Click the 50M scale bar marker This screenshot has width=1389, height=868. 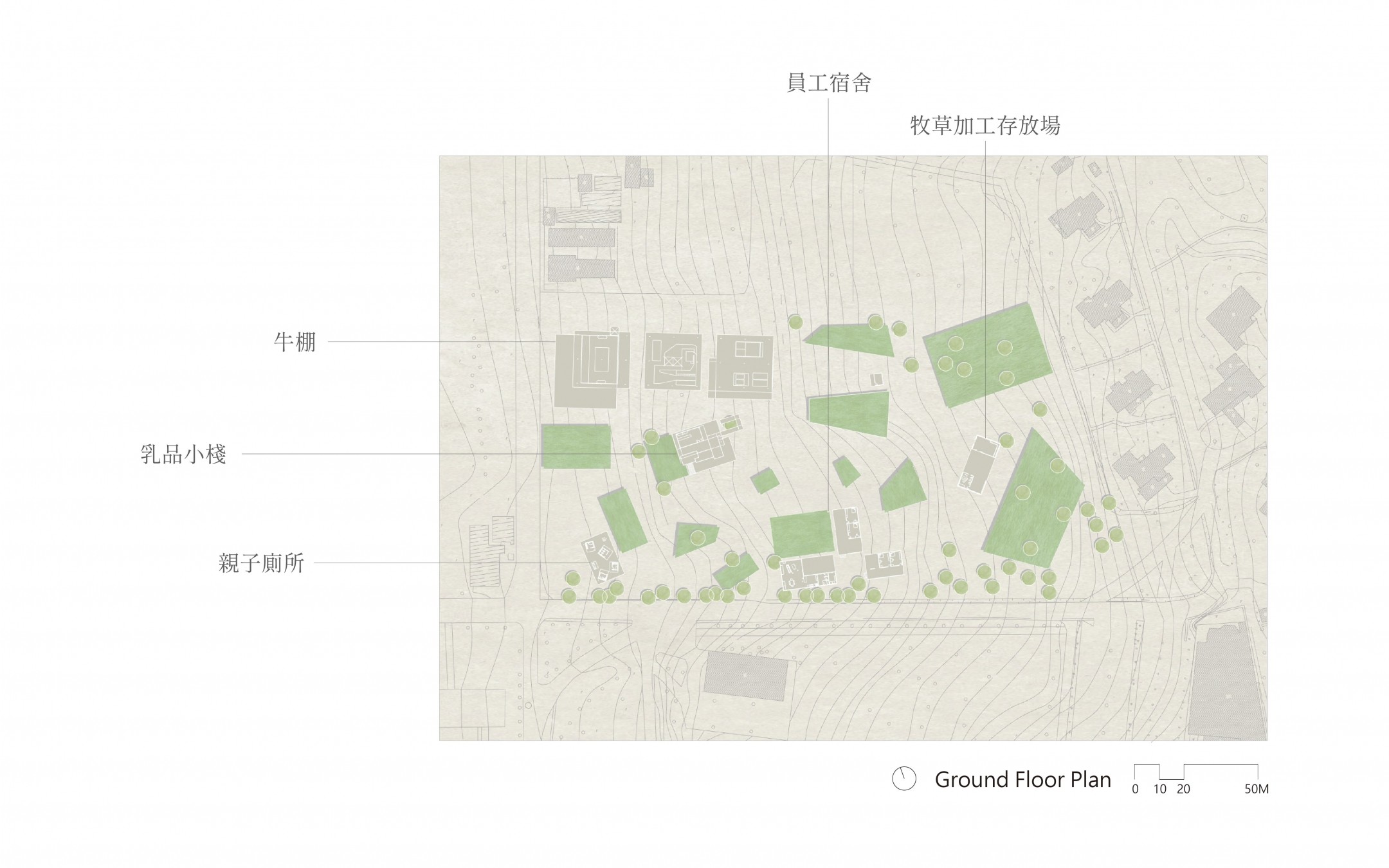coord(1257,789)
